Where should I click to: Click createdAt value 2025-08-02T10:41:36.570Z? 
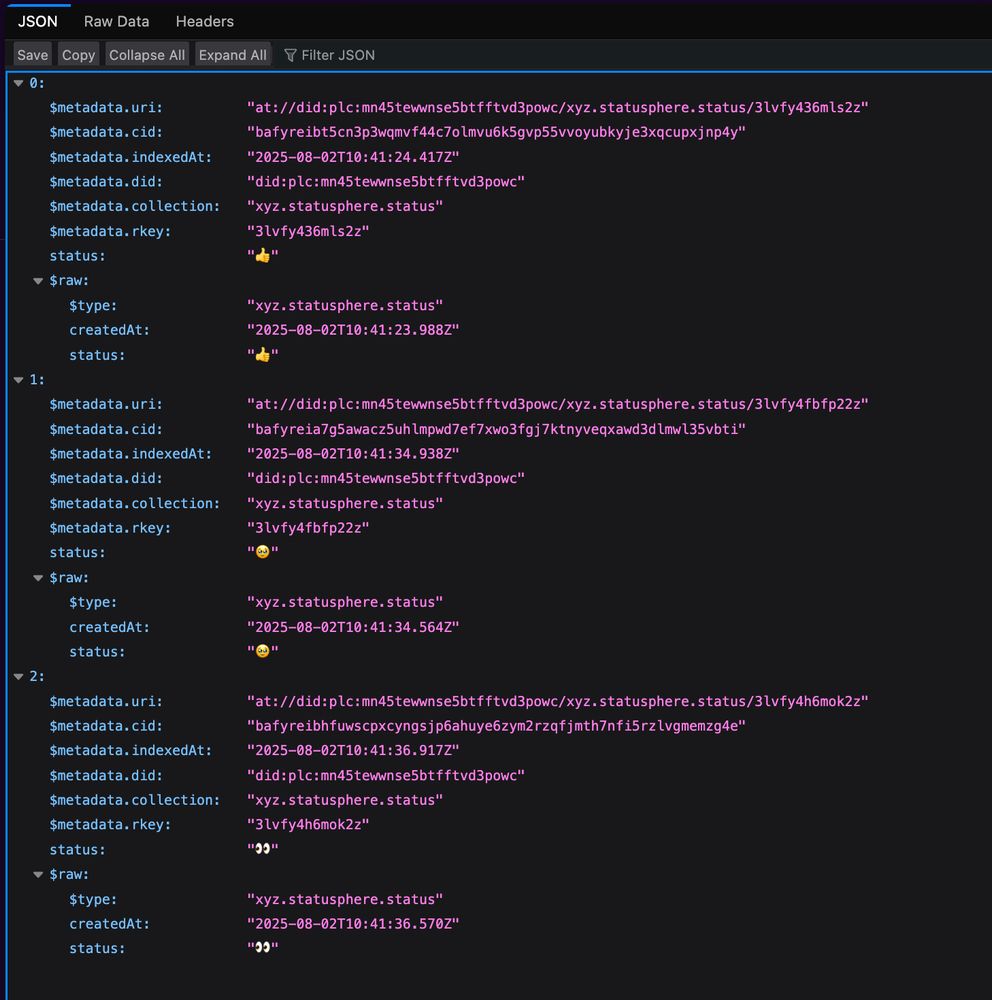point(353,924)
